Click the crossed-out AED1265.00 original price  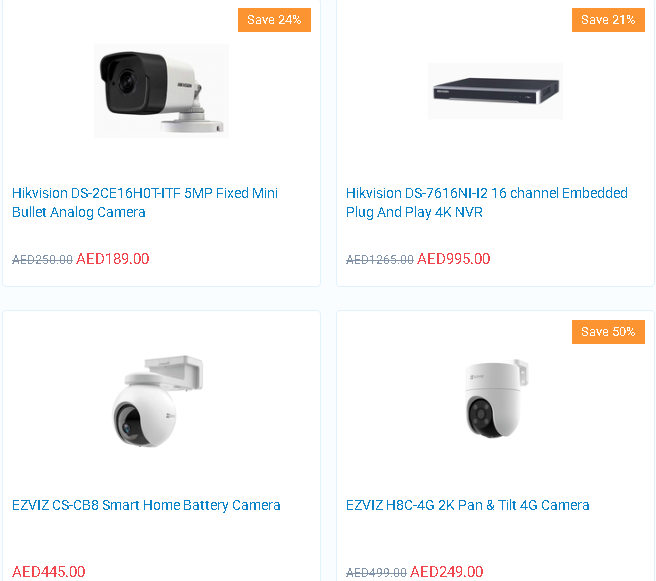point(379,260)
